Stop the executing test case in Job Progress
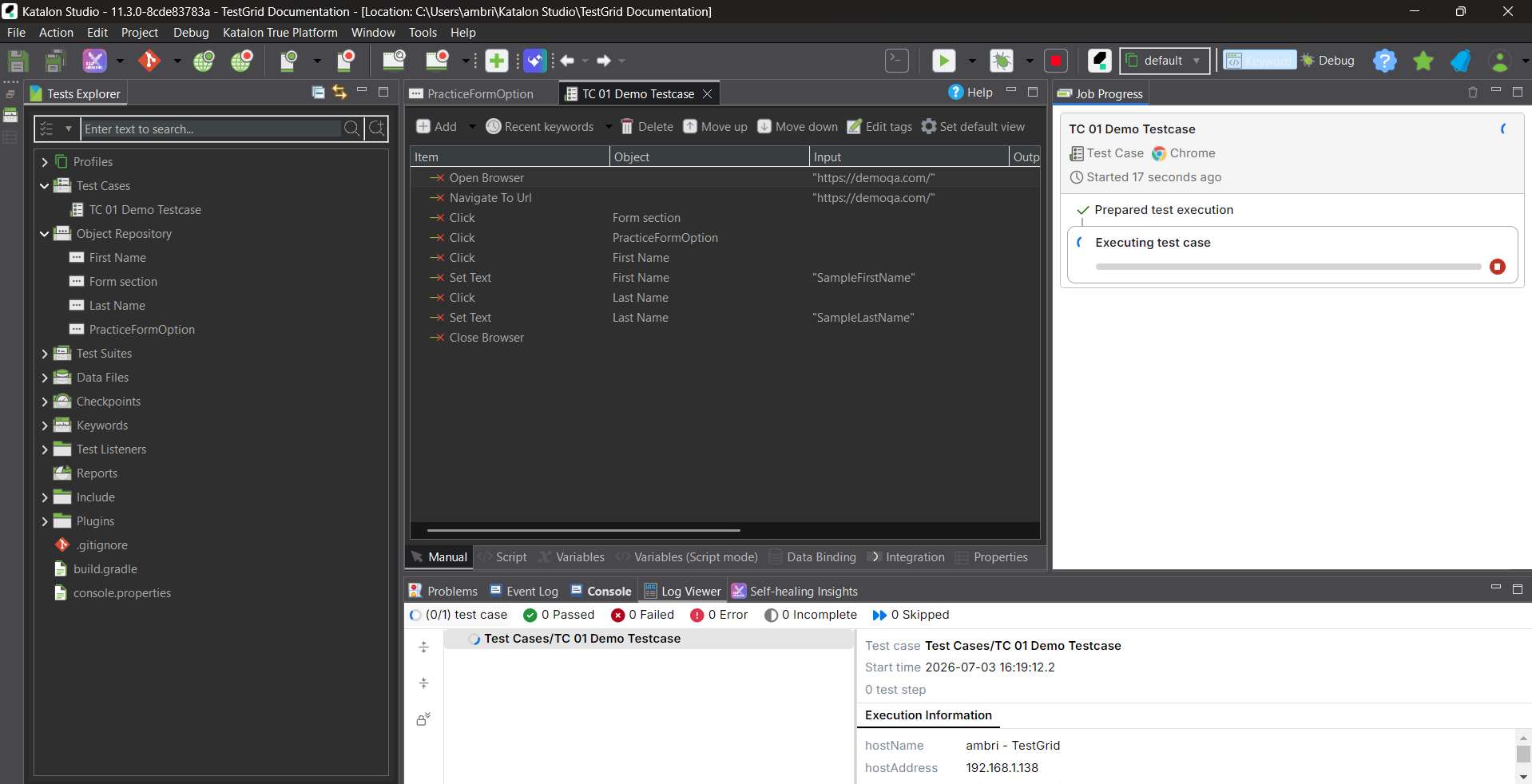The height and width of the screenshot is (784, 1532). pos(1498,267)
